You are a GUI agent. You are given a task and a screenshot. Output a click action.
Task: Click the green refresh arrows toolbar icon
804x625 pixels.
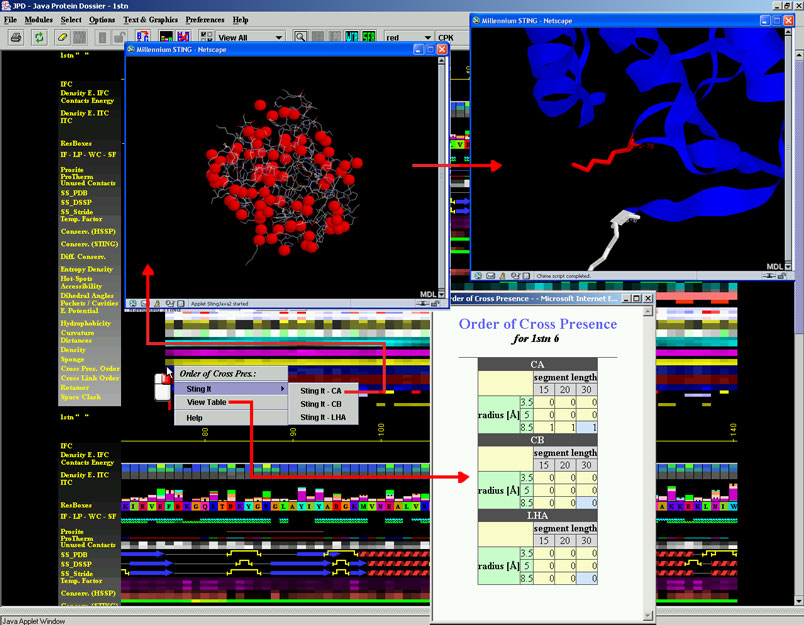(39, 37)
